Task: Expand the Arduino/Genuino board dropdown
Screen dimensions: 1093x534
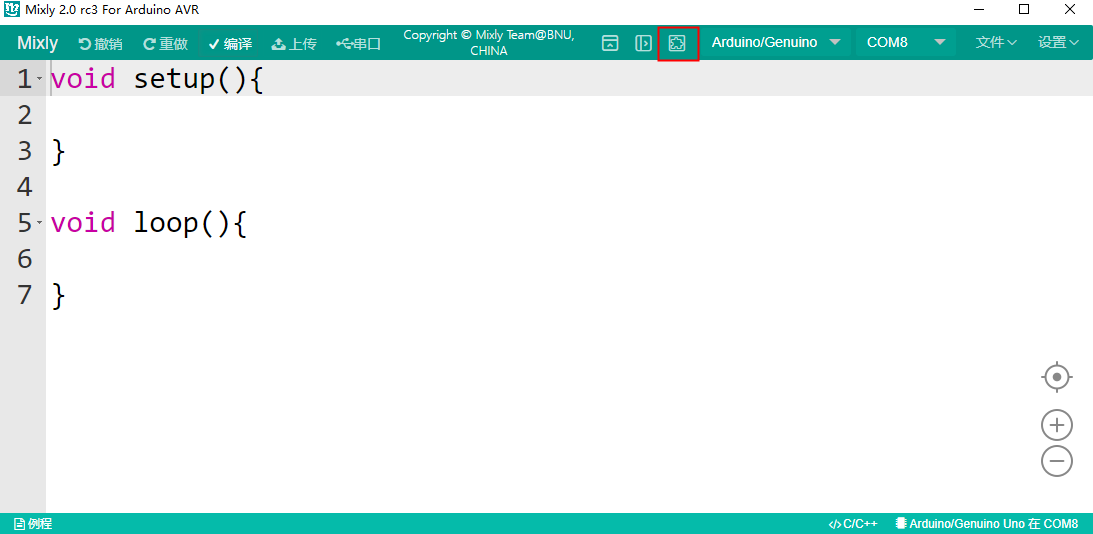Action: [x=775, y=42]
